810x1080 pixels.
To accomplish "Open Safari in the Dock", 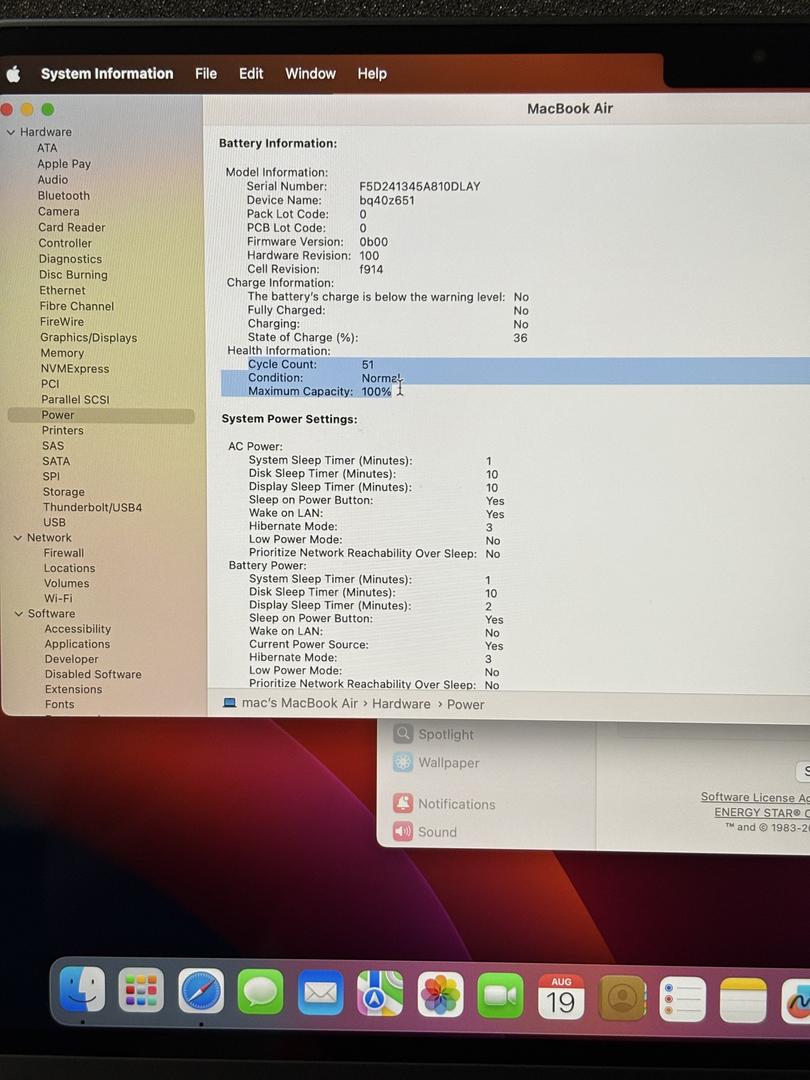I will [201, 991].
